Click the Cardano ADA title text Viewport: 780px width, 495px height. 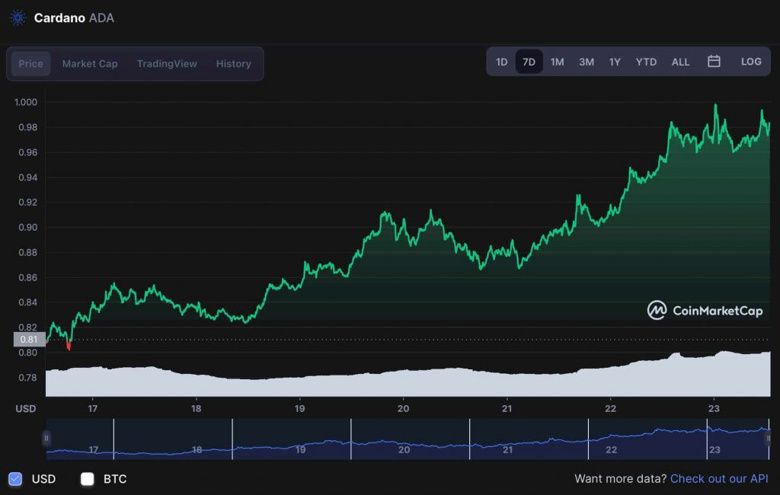tap(74, 18)
